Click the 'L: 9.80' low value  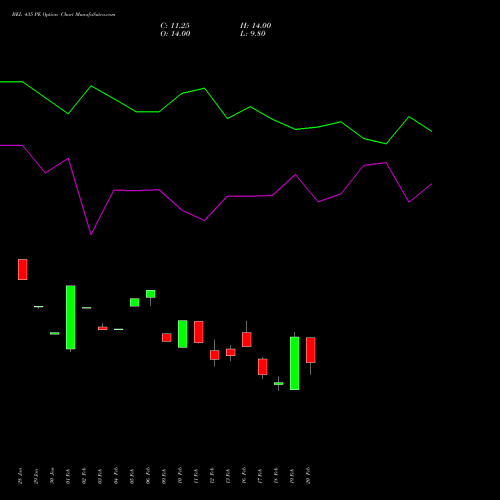[x=253, y=34]
